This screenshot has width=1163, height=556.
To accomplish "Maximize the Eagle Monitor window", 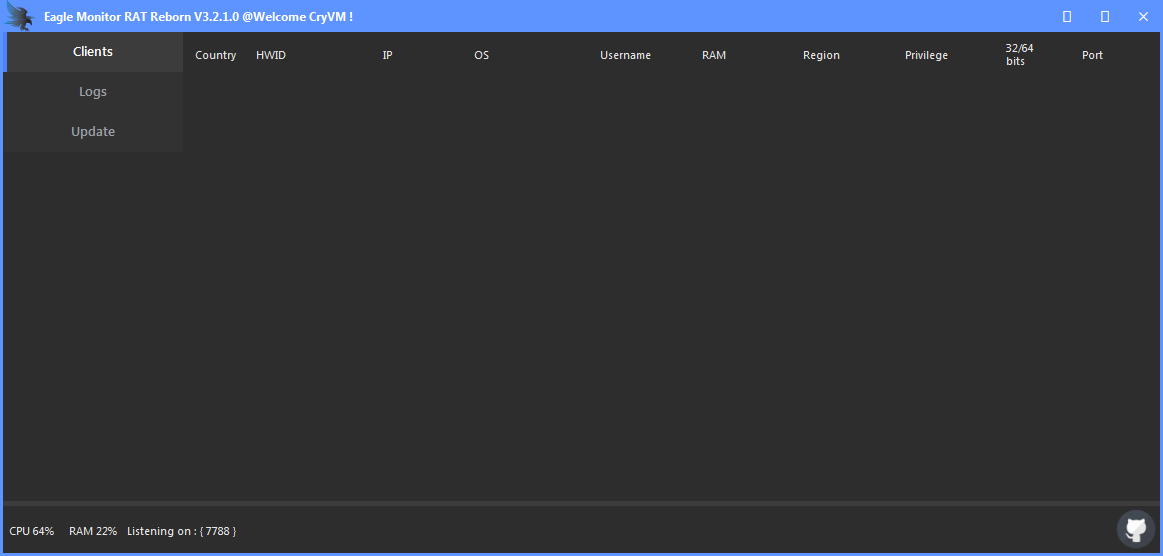I will (x=1105, y=17).
